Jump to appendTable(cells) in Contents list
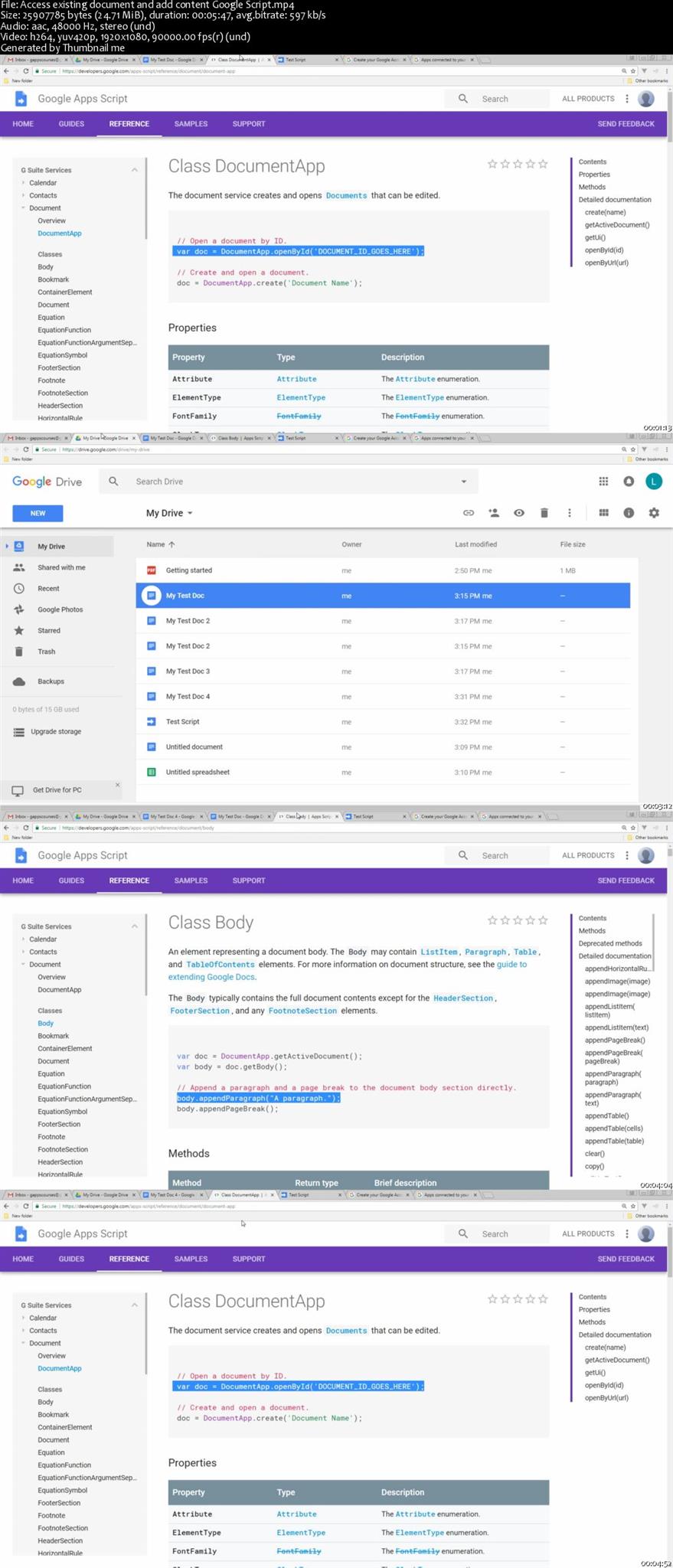The height and width of the screenshot is (1568, 673). click(614, 1129)
